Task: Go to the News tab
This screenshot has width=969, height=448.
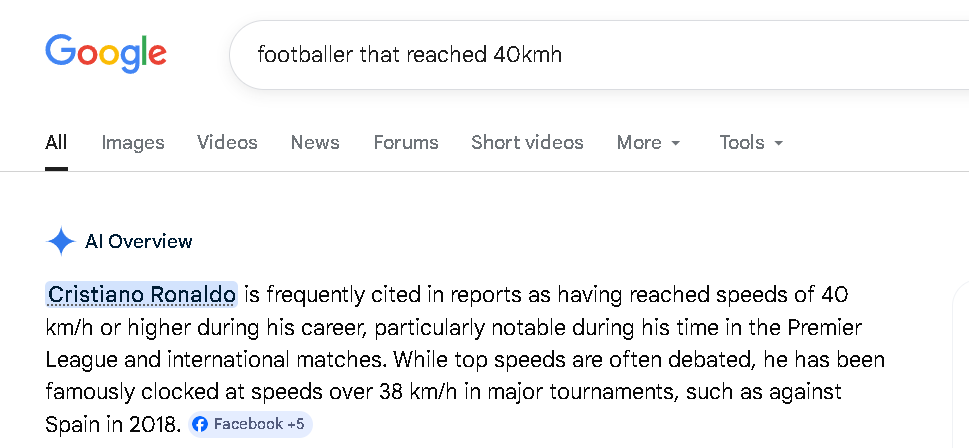Action: coord(315,142)
